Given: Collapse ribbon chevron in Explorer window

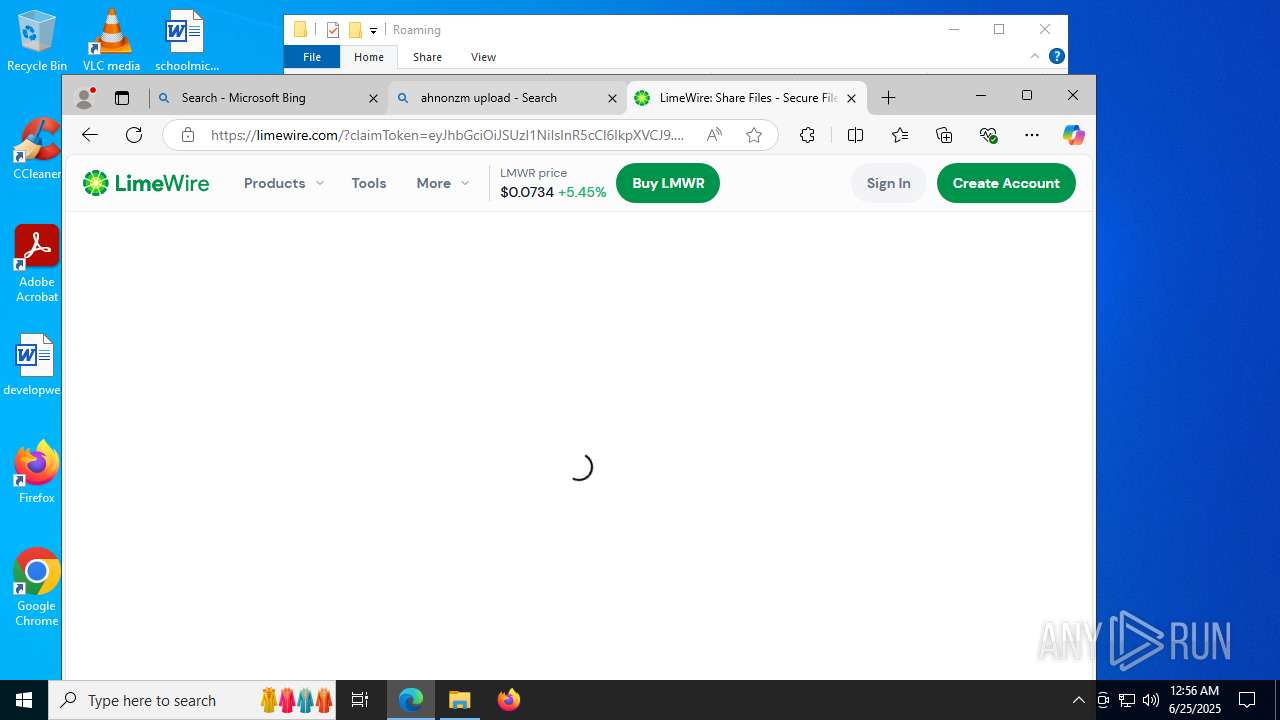Looking at the screenshot, I should pyautogui.click(x=1035, y=57).
